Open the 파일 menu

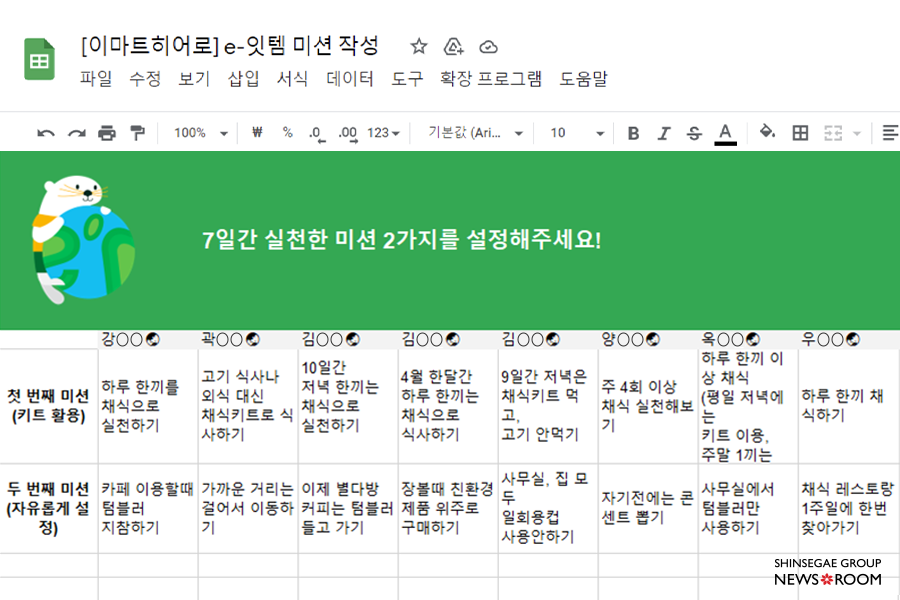tap(96, 79)
